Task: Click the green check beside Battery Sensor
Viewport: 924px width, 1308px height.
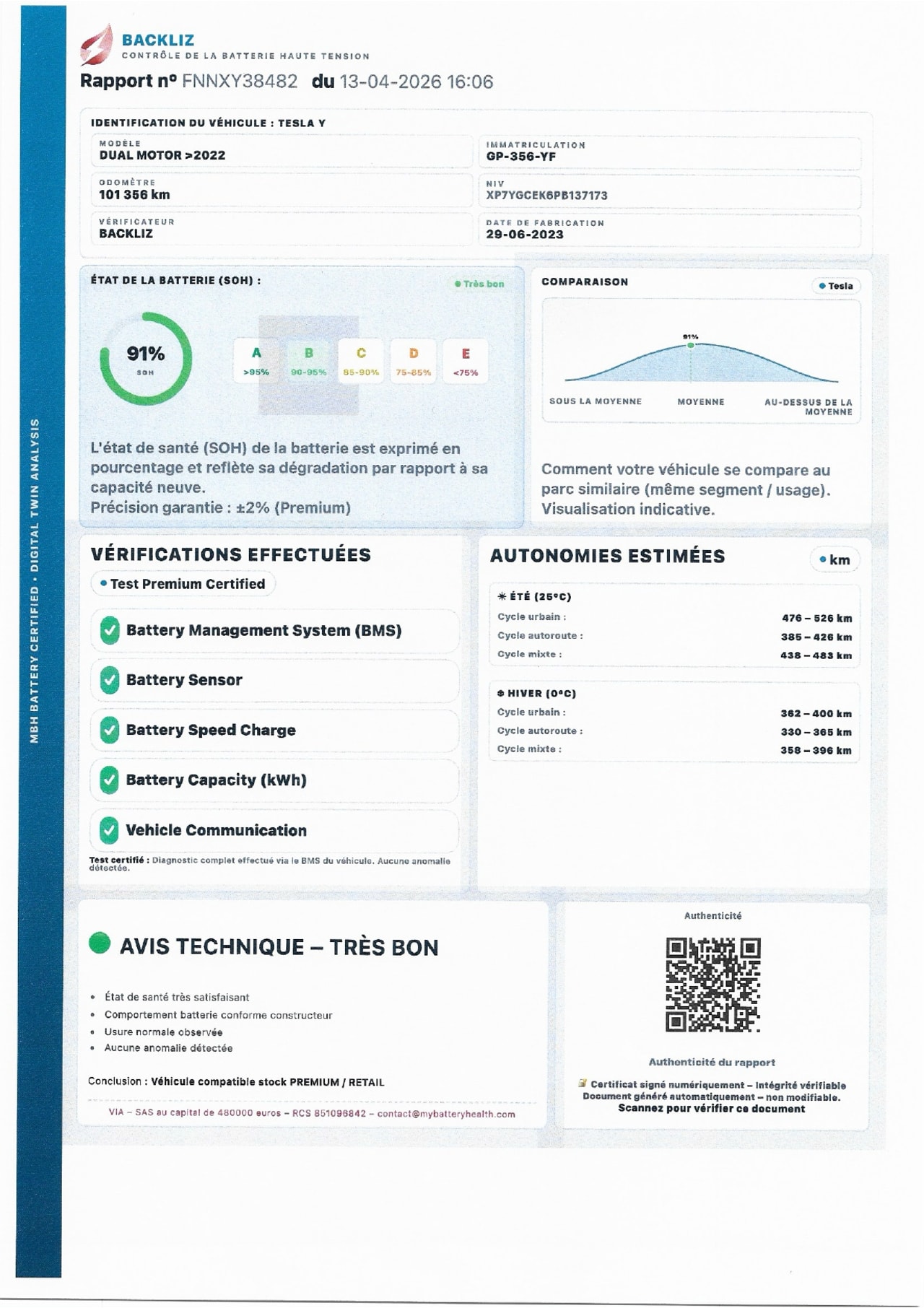Action: click(x=110, y=680)
